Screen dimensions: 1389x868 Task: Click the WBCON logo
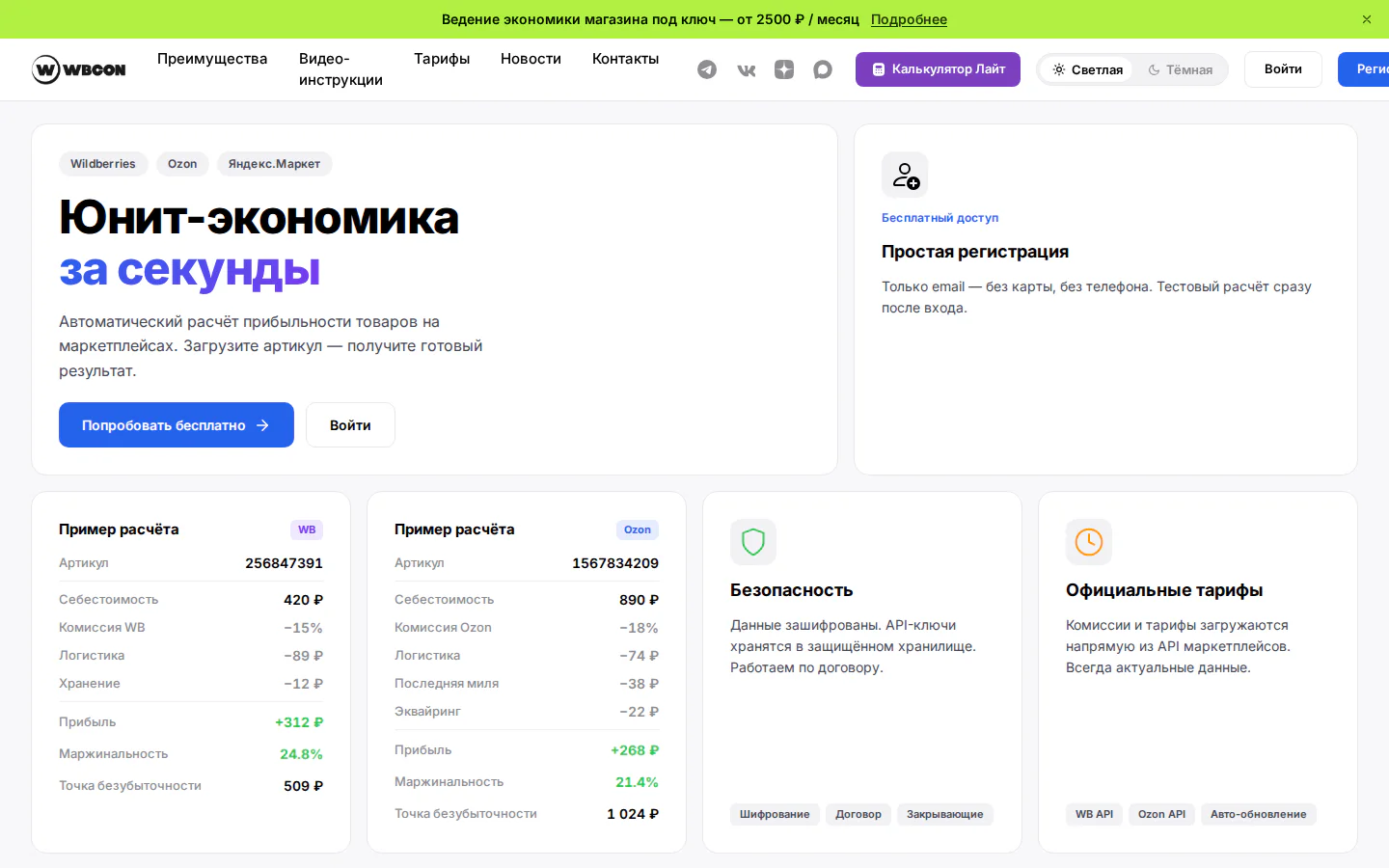tap(79, 69)
